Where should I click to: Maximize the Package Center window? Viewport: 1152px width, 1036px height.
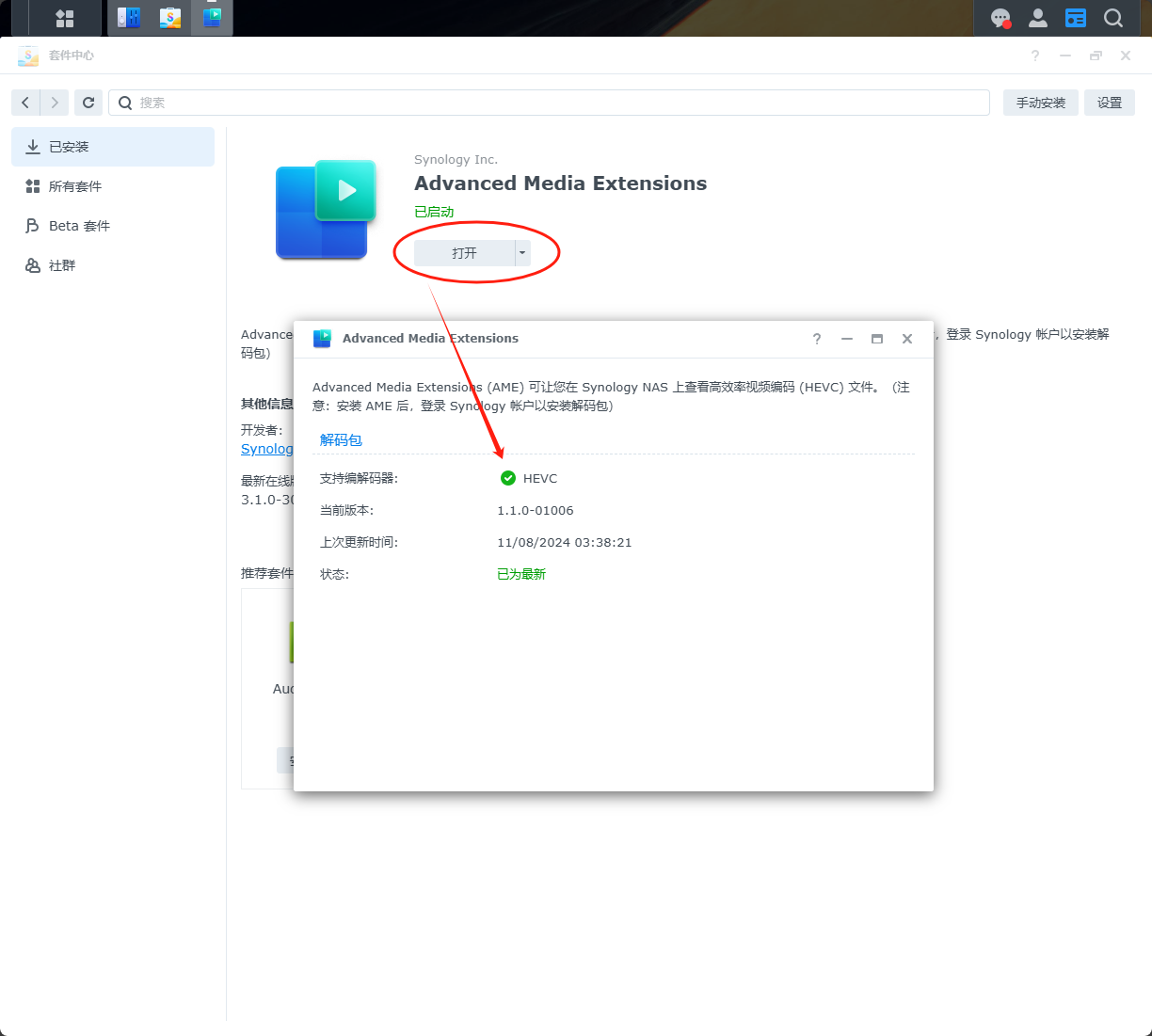click(x=1096, y=56)
